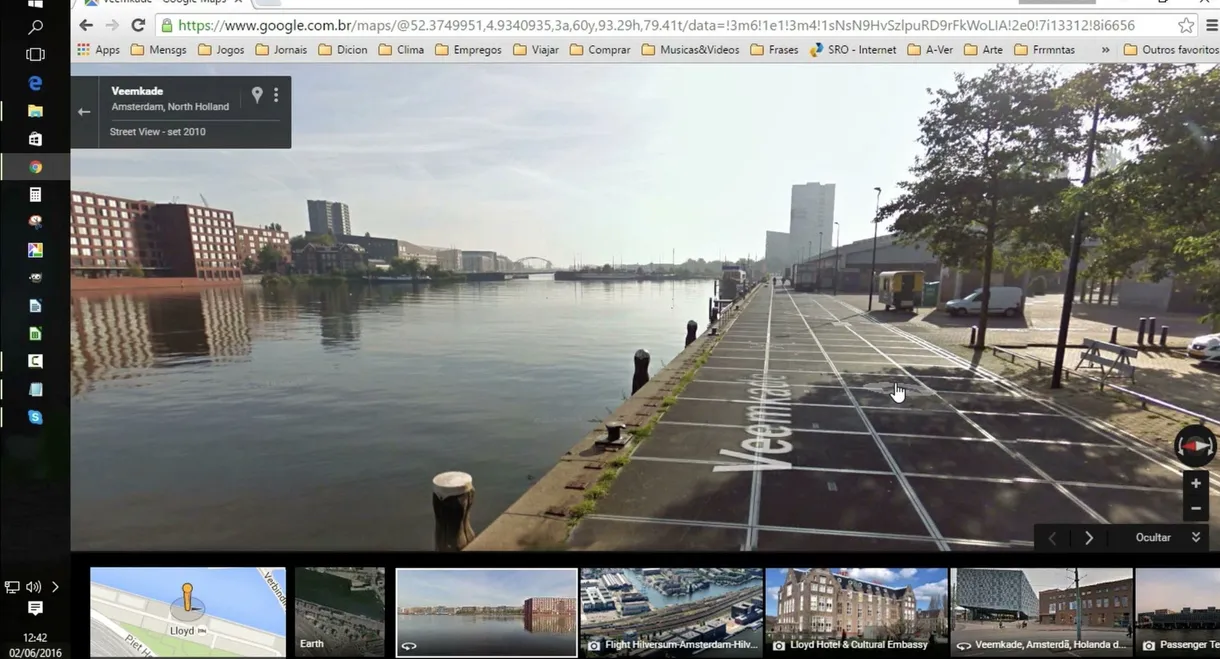
Task: Open the Apps shortcut in bookmarks bar
Action: pos(98,49)
